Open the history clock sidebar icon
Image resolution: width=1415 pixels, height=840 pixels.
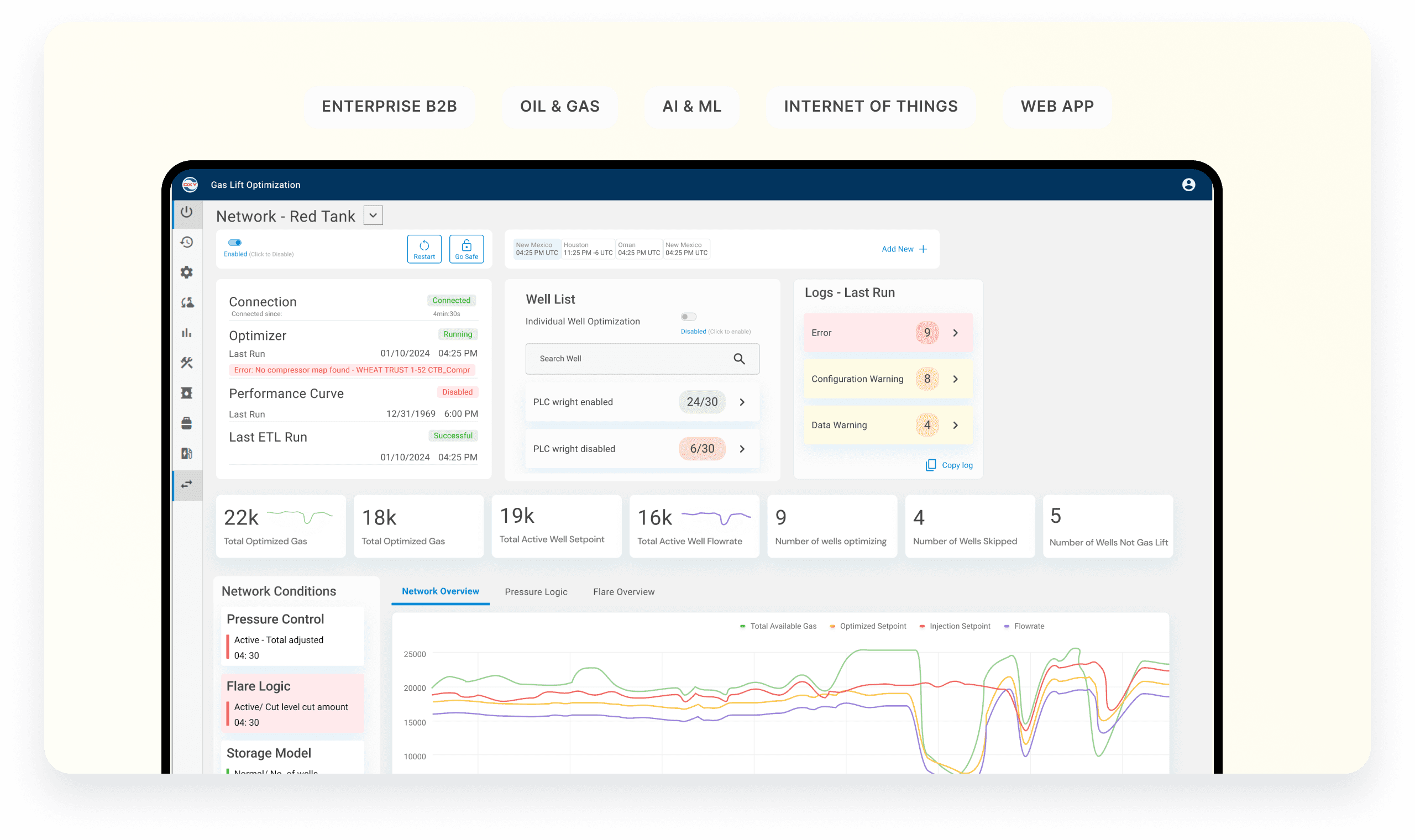[187, 242]
